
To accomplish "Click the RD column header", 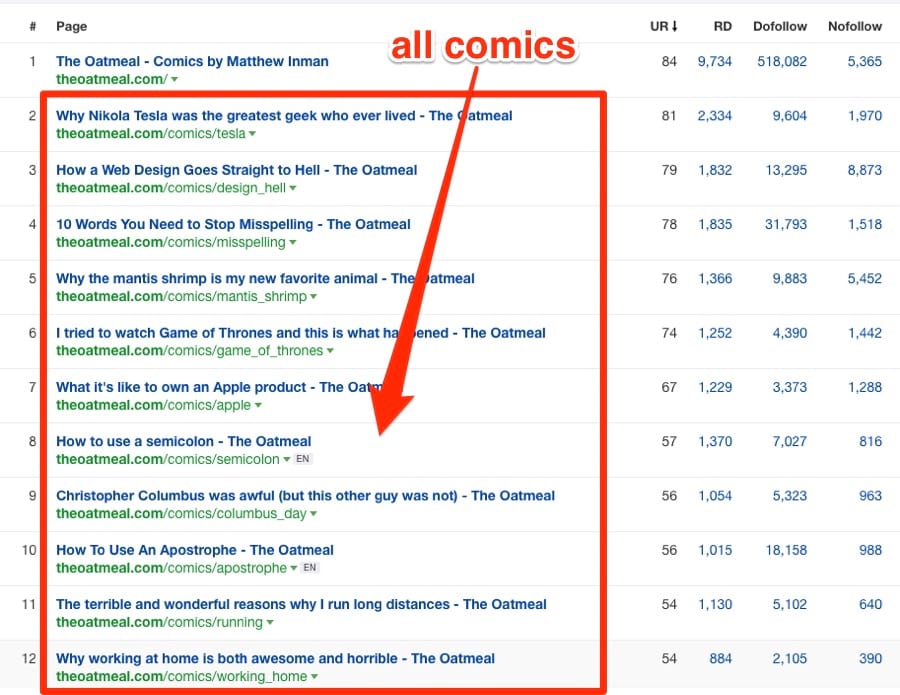I will 723,26.
